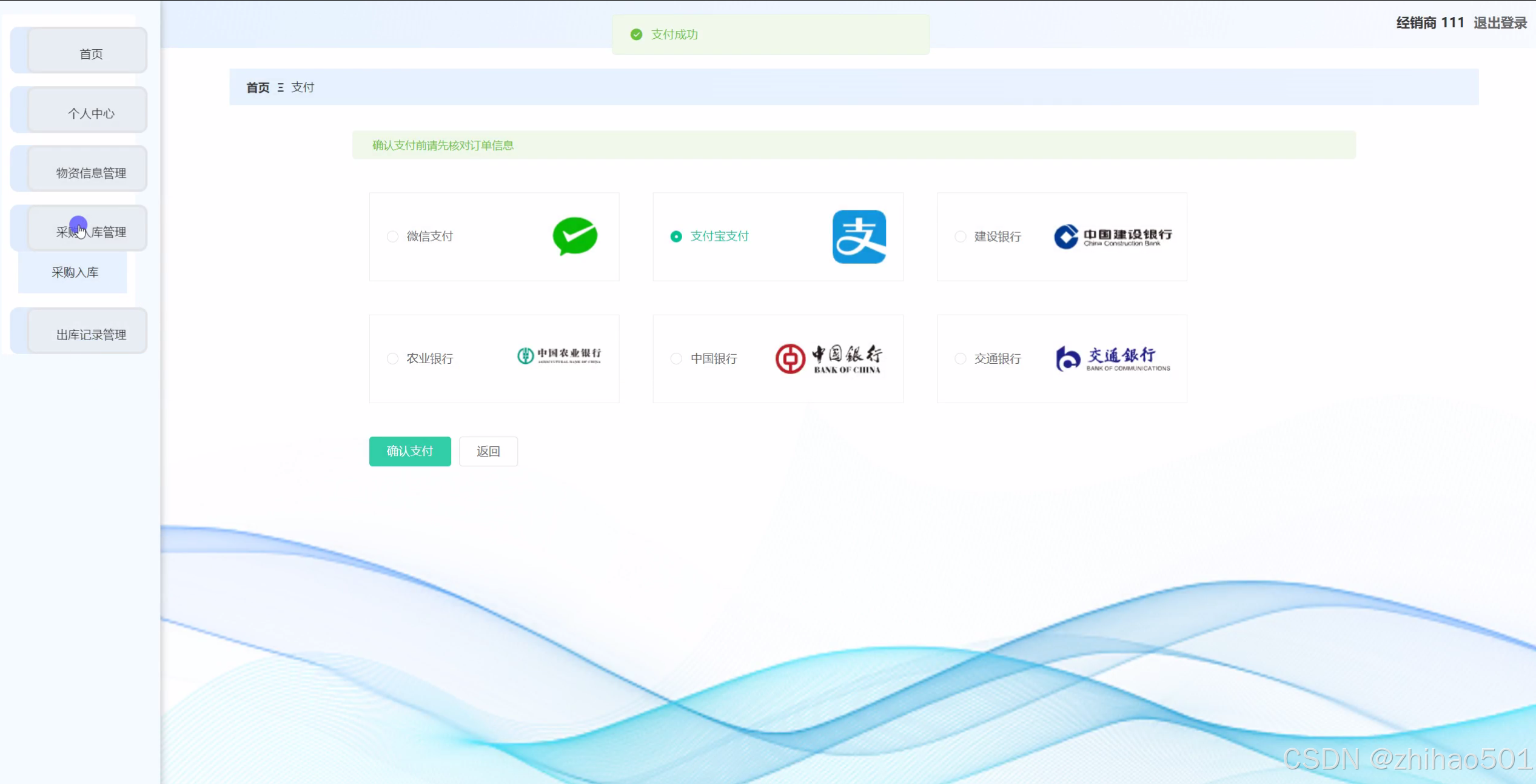Click the breadcrumb separator icon

pos(280,87)
